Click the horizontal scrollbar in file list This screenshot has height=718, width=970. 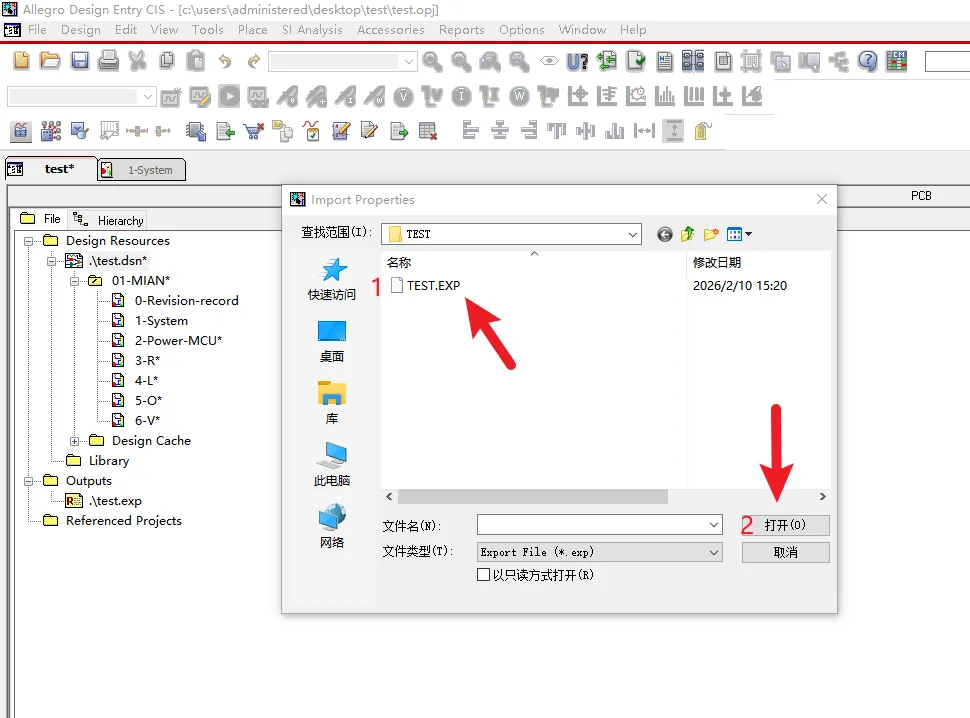(533, 497)
